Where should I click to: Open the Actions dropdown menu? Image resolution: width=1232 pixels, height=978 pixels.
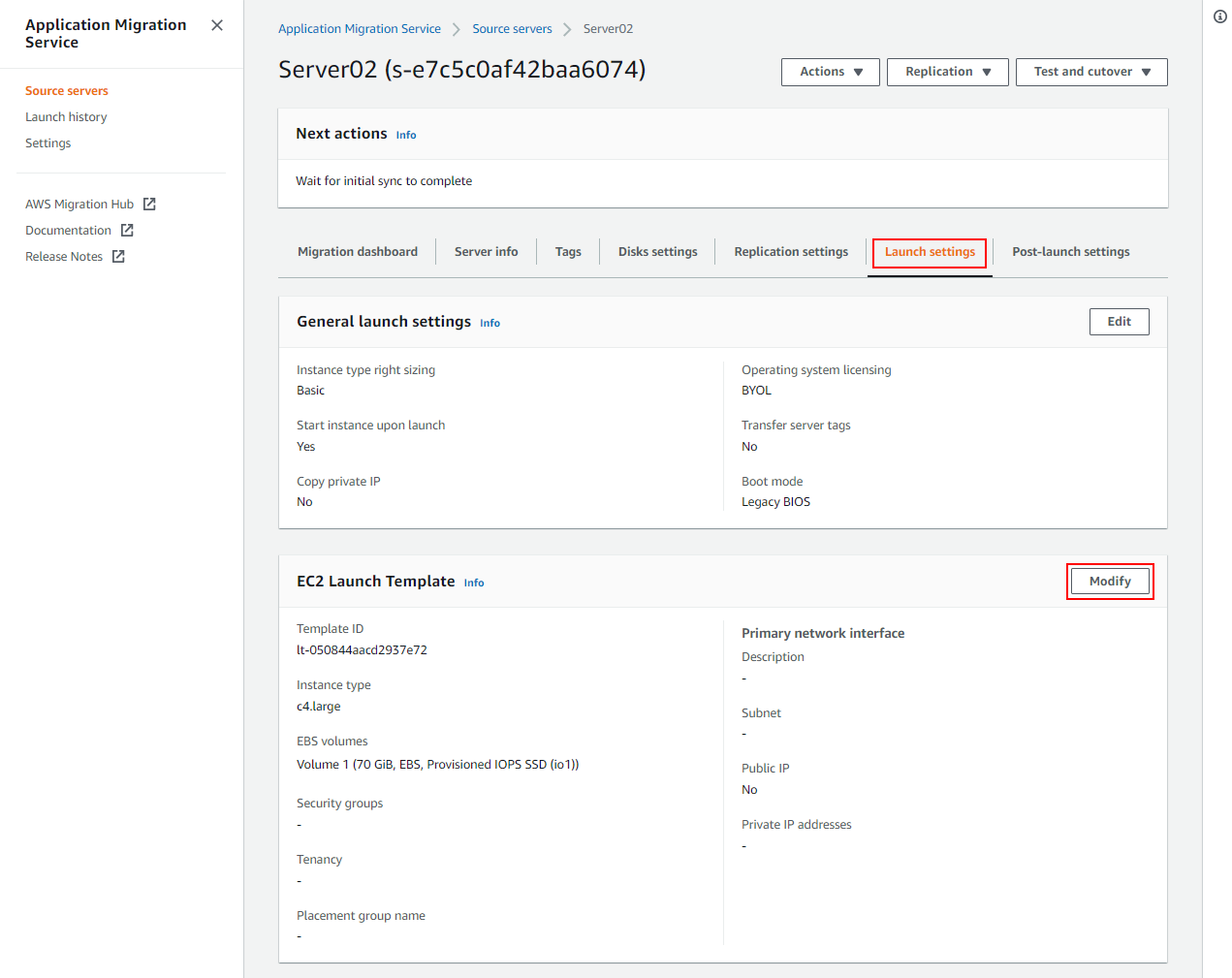(830, 71)
